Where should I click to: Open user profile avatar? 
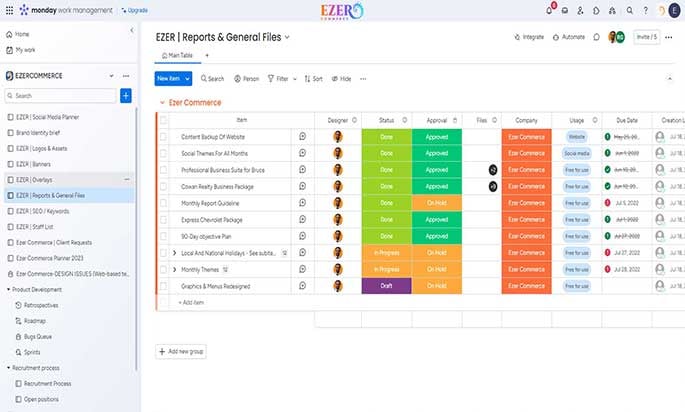click(x=675, y=10)
